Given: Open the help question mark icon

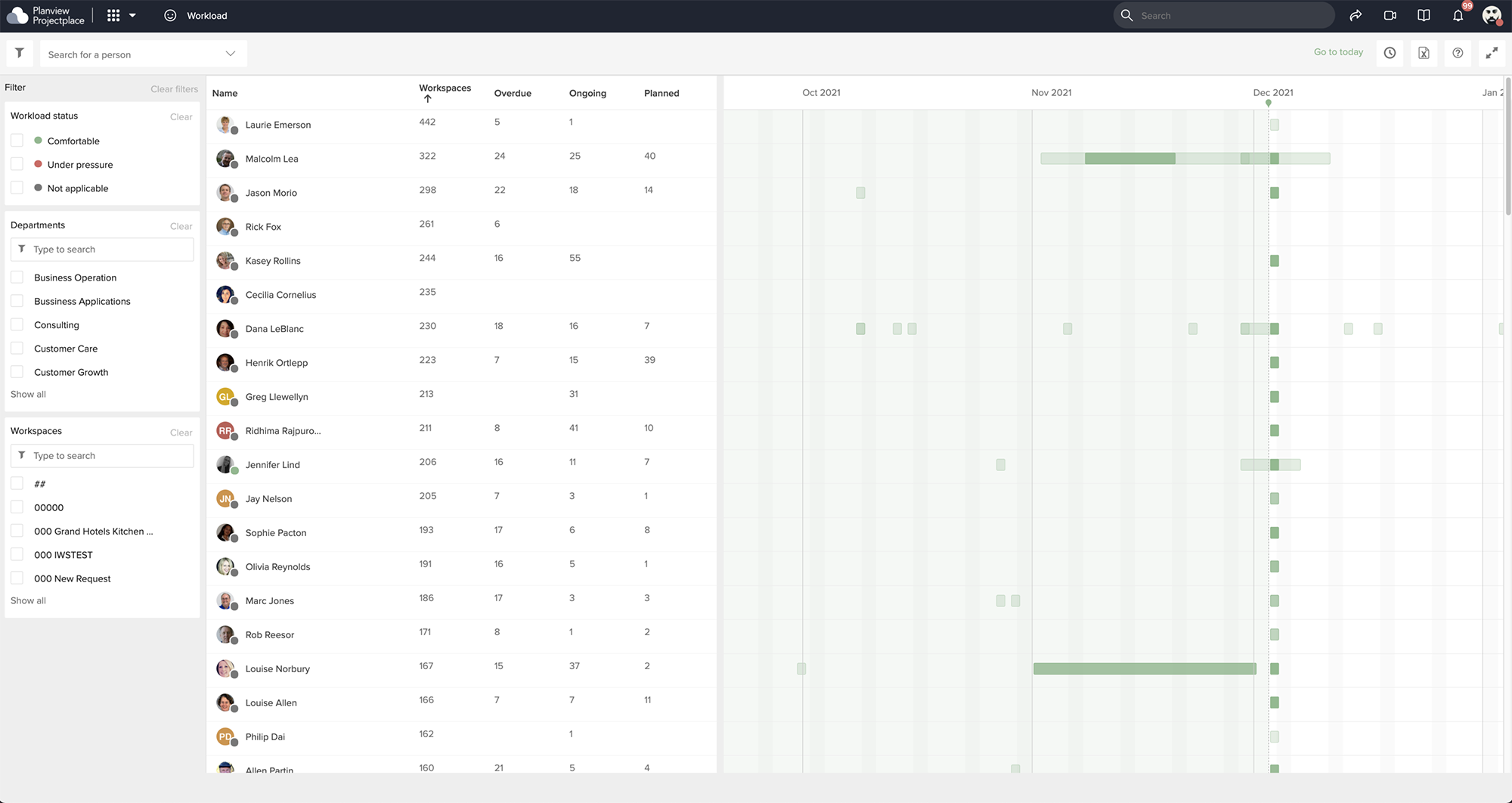Looking at the screenshot, I should coord(1458,53).
